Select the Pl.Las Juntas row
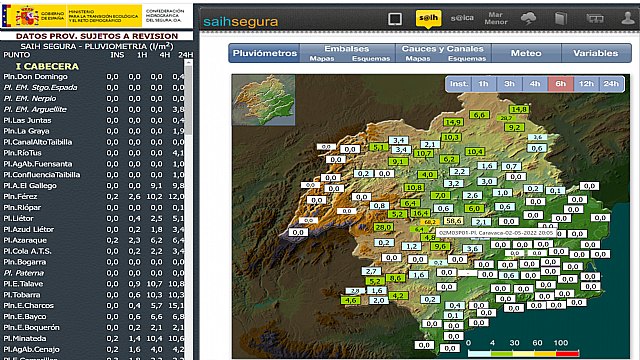The image size is (640, 360). pyautogui.click(x=93, y=120)
